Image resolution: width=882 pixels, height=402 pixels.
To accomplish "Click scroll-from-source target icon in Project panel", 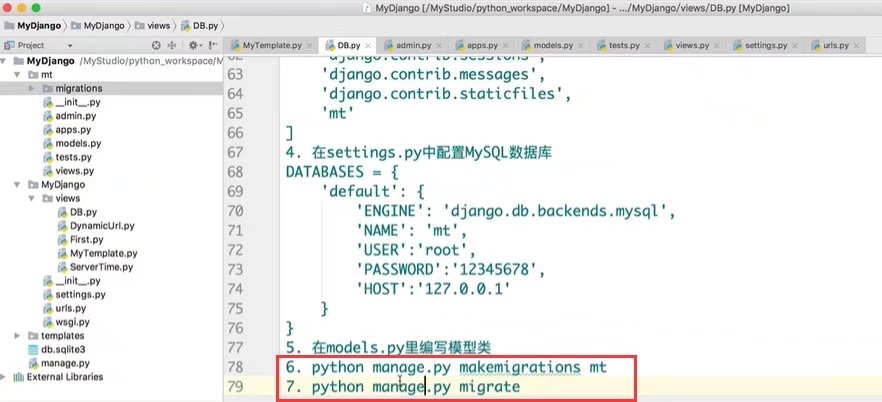I will [156, 46].
